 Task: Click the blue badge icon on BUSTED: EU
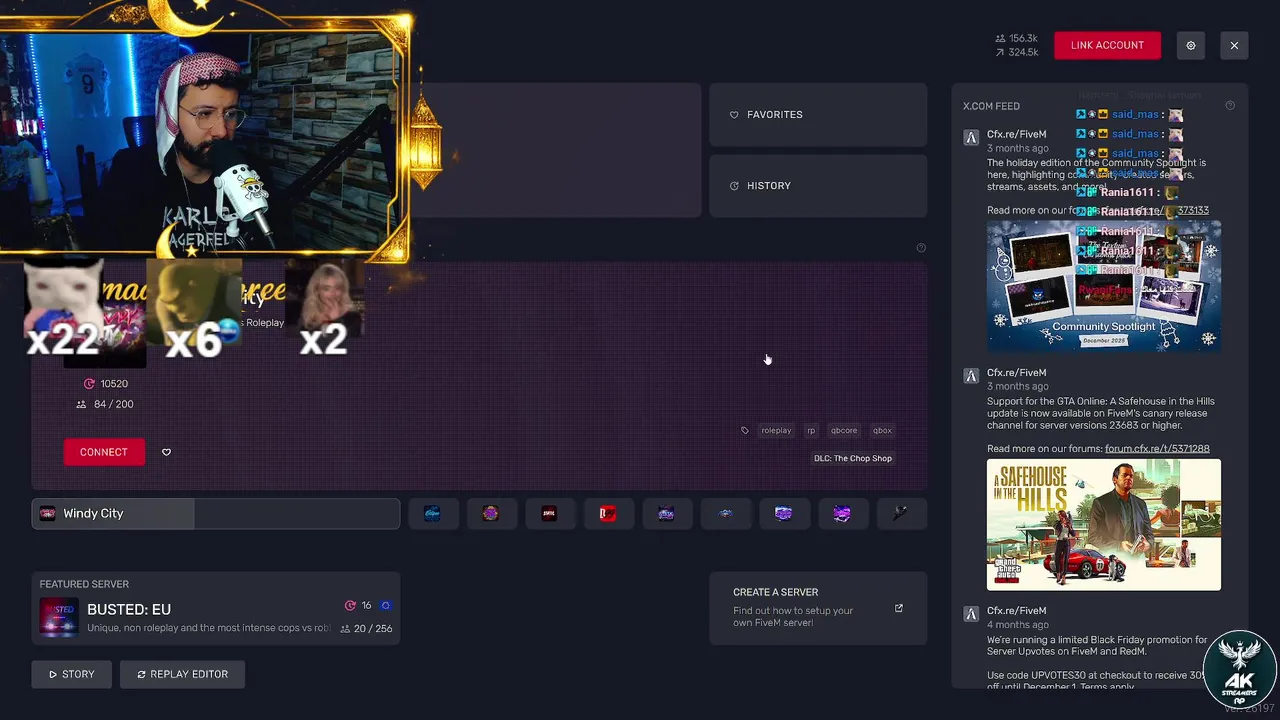[385, 605]
